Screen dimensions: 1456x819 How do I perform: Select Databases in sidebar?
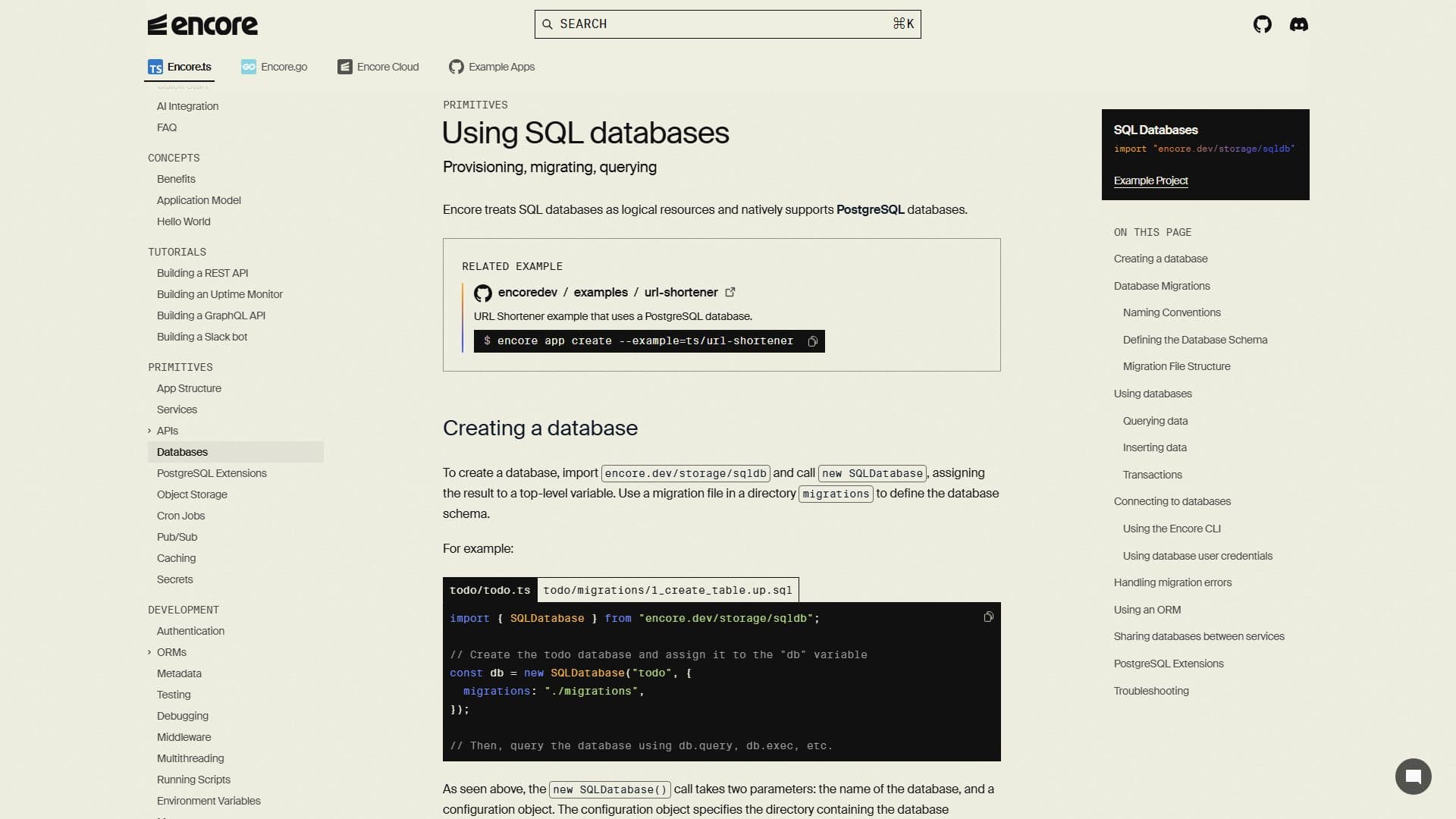(x=236, y=452)
